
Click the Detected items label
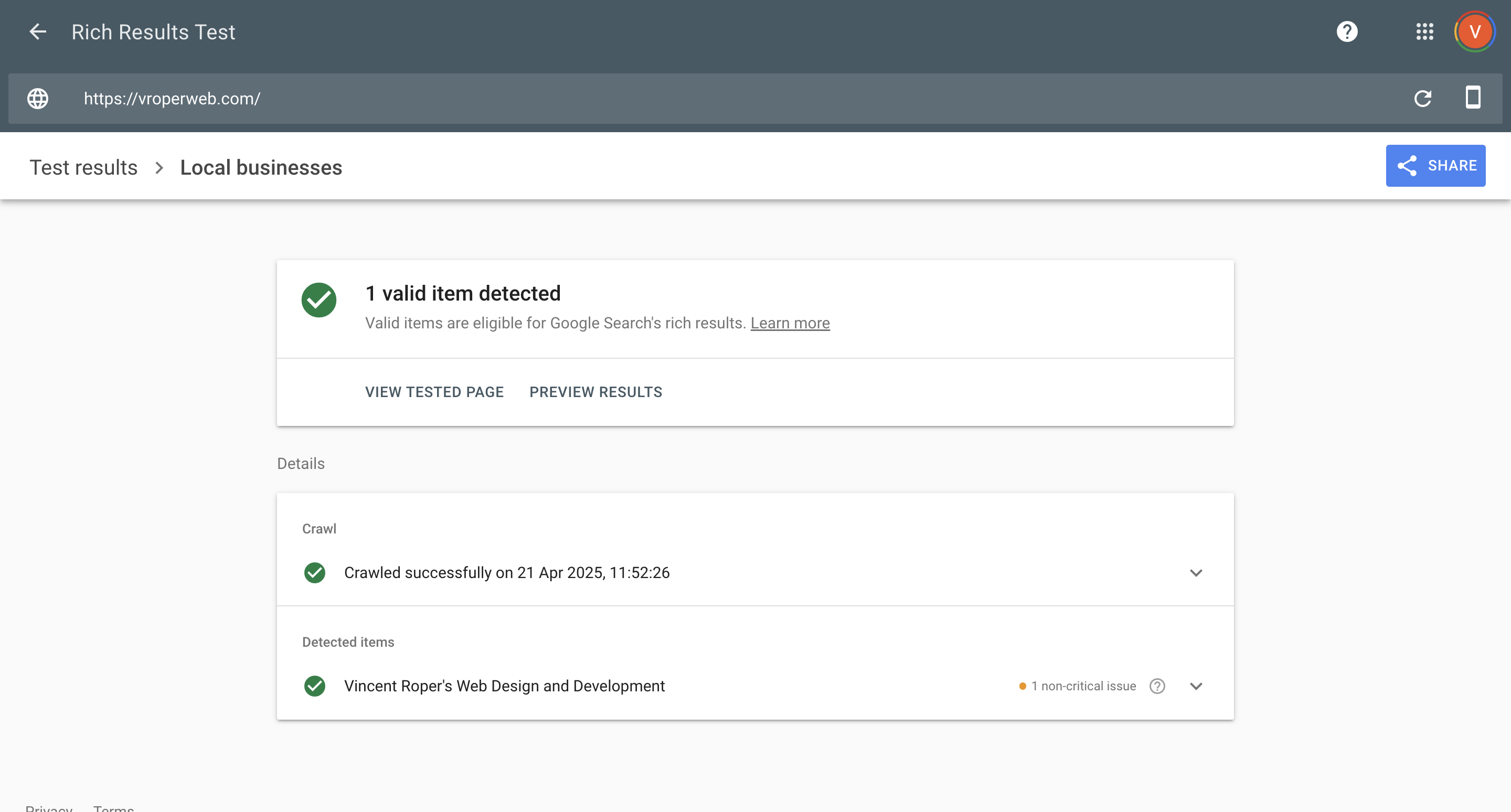point(348,642)
